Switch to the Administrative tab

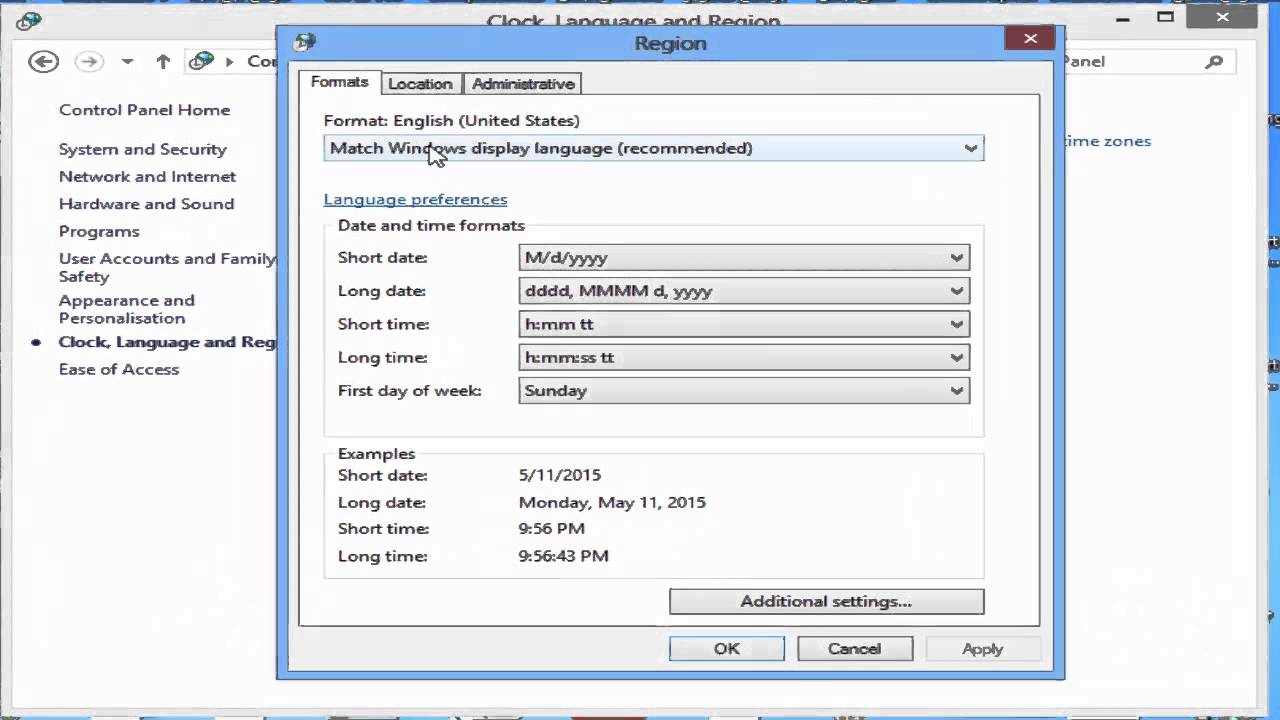pyautogui.click(x=523, y=84)
